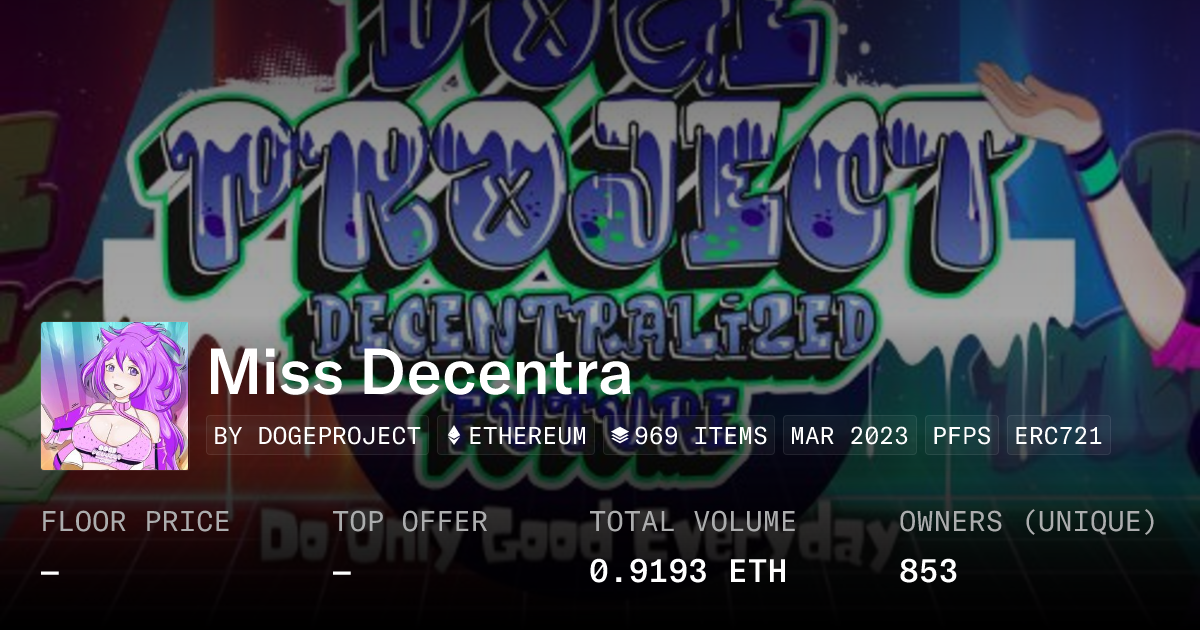
Task: Select the FLOOR PRICE stat label
Action: pyautogui.click(x=135, y=522)
